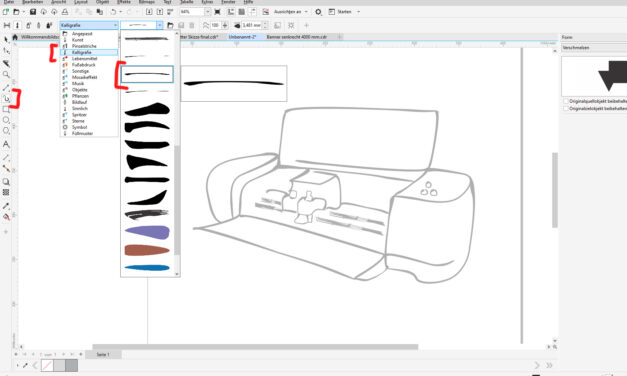This screenshot has width=627, height=376.
Task: Open brush stroke preview dropdown arrow
Action: [x=160, y=25]
